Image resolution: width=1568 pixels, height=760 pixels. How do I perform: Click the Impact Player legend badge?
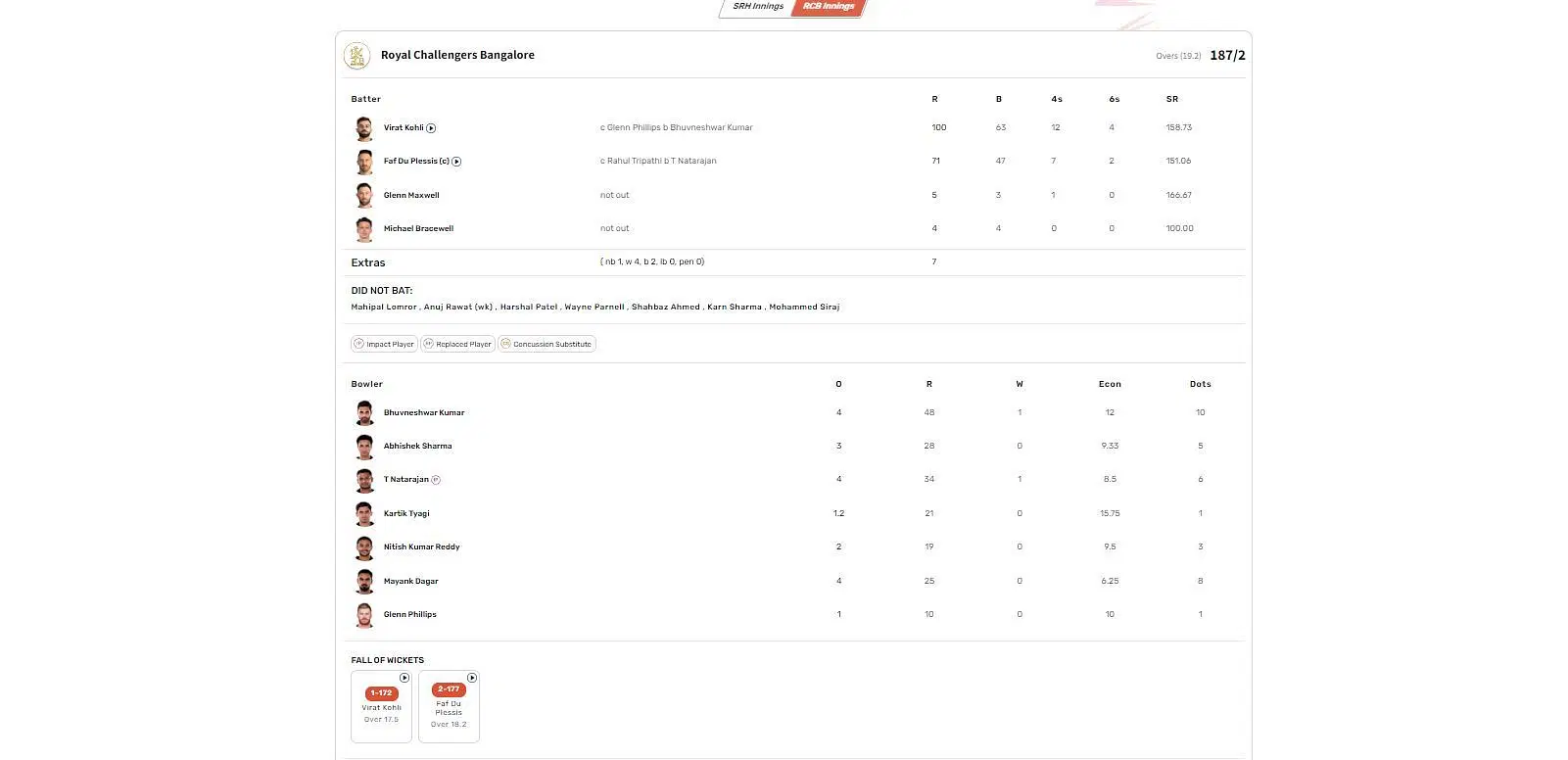(x=384, y=344)
